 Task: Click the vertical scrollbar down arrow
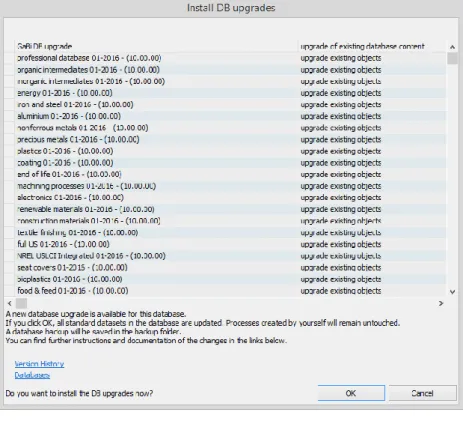point(452,292)
